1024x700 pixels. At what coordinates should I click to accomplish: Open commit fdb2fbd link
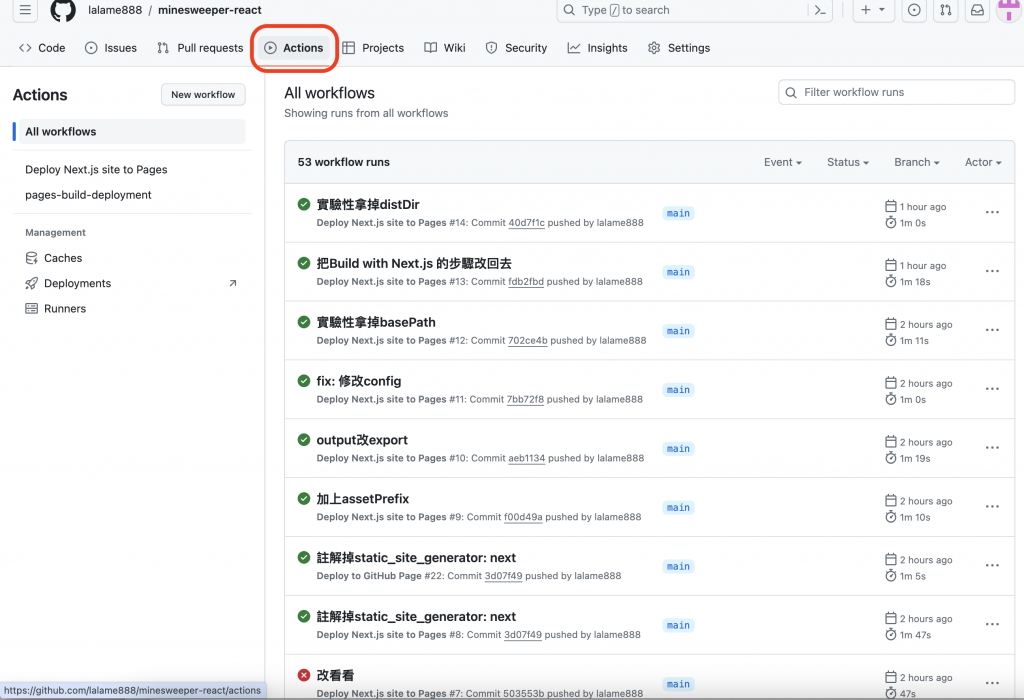tap(526, 281)
